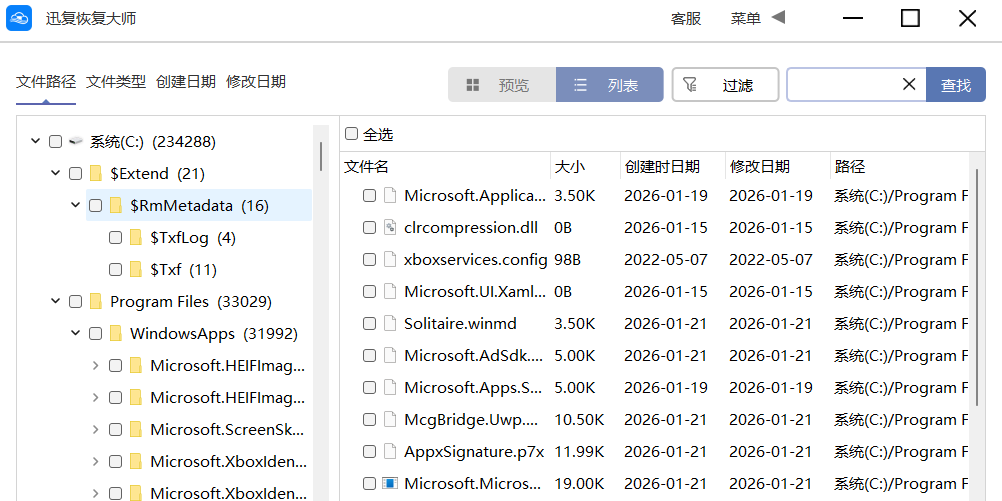Screen dimensions: 1002x501
Task: Collapse the $Extend folder node
Action: coord(56,174)
